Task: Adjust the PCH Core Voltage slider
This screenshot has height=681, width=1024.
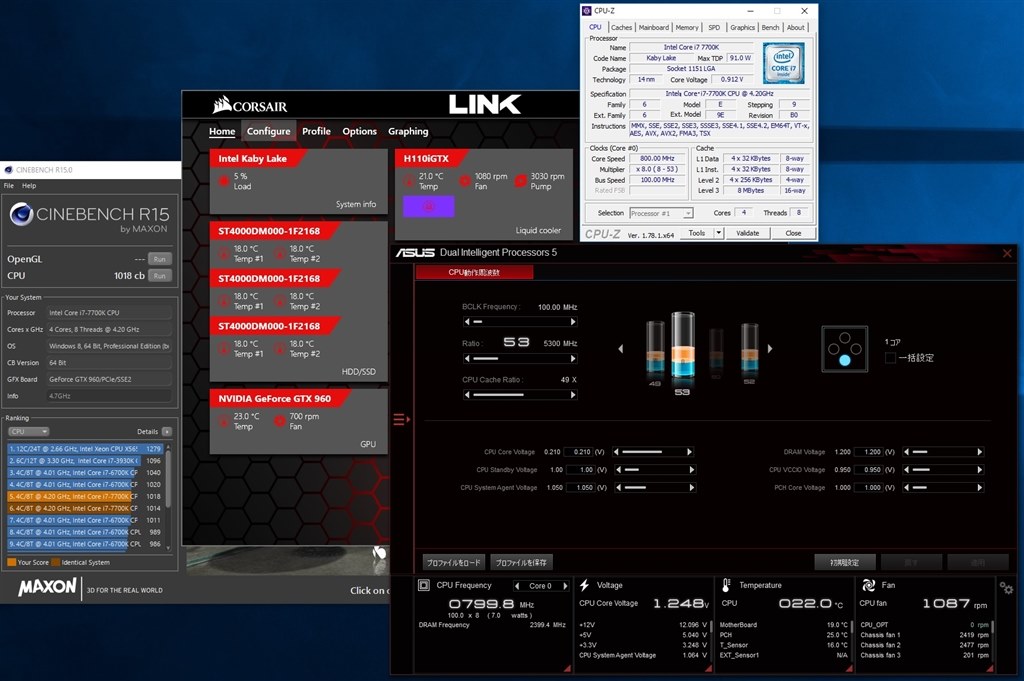Action: point(943,488)
